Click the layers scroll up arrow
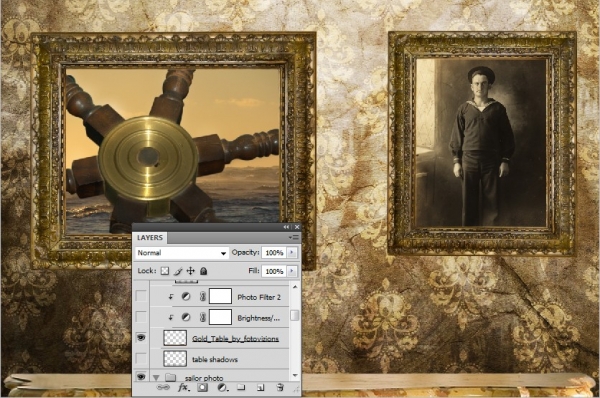This screenshot has width=600, height=398. pyautogui.click(x=295, y=287)
